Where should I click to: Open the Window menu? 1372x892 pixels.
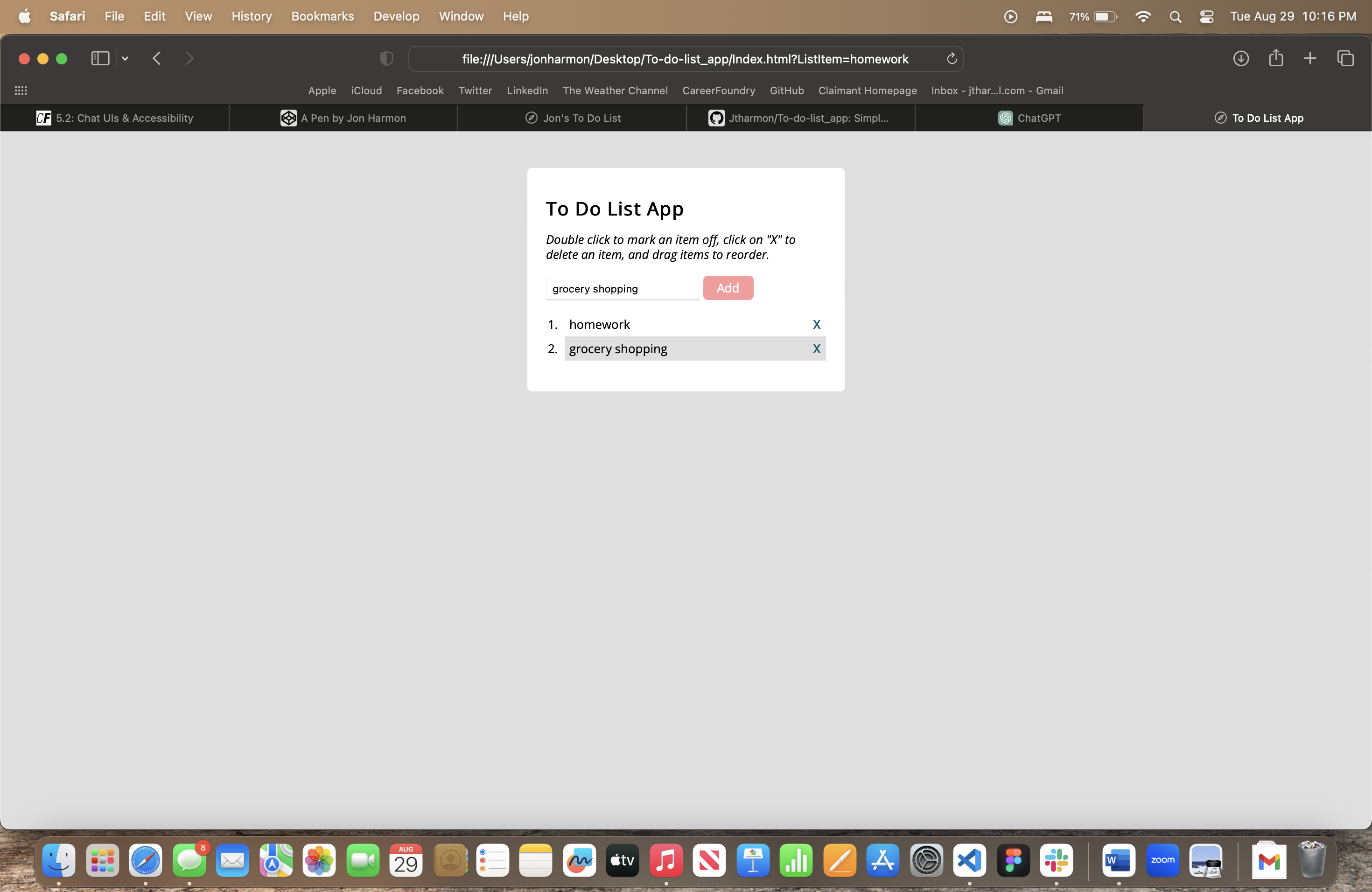[x=461, y=16]
